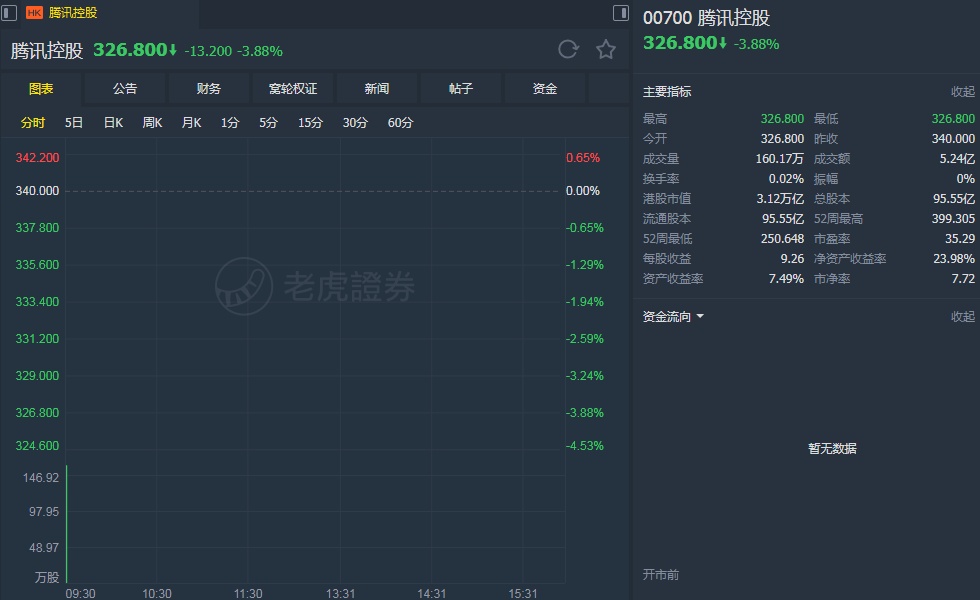Refresh the 腾讯控股 quote data
Screen dimensions: 980x600
pos(568,49)
